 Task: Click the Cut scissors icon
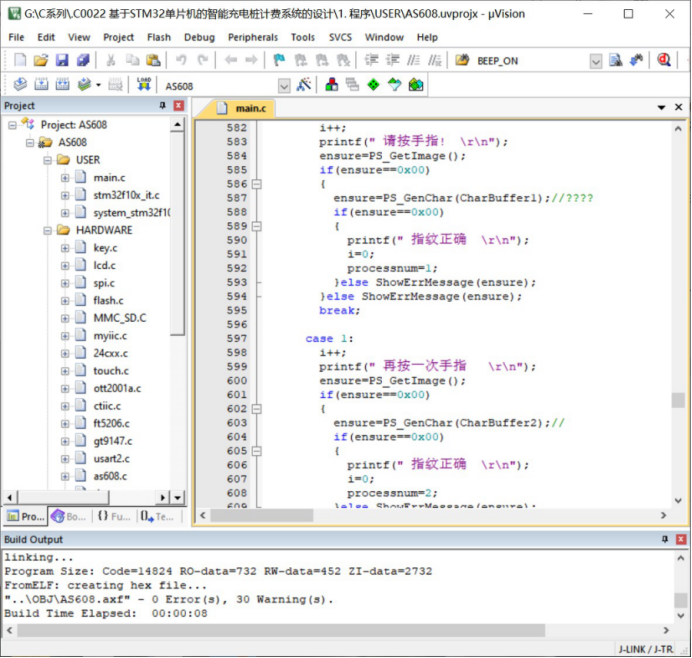(x=111, y=60)
